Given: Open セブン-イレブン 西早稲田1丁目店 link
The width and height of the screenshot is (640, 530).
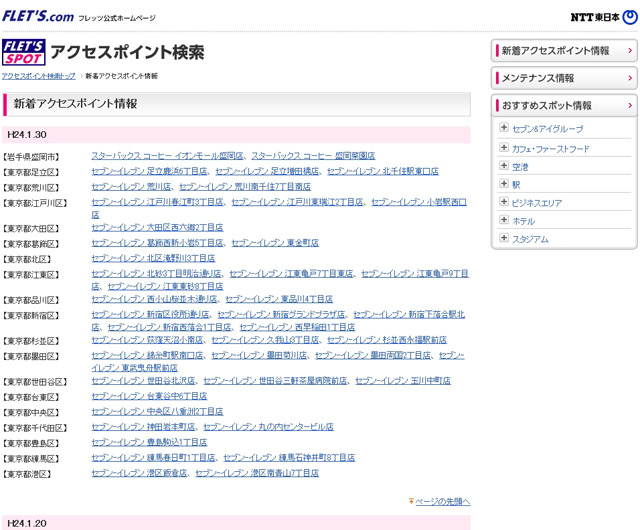Looking at the screenshot, I should 297,327.
